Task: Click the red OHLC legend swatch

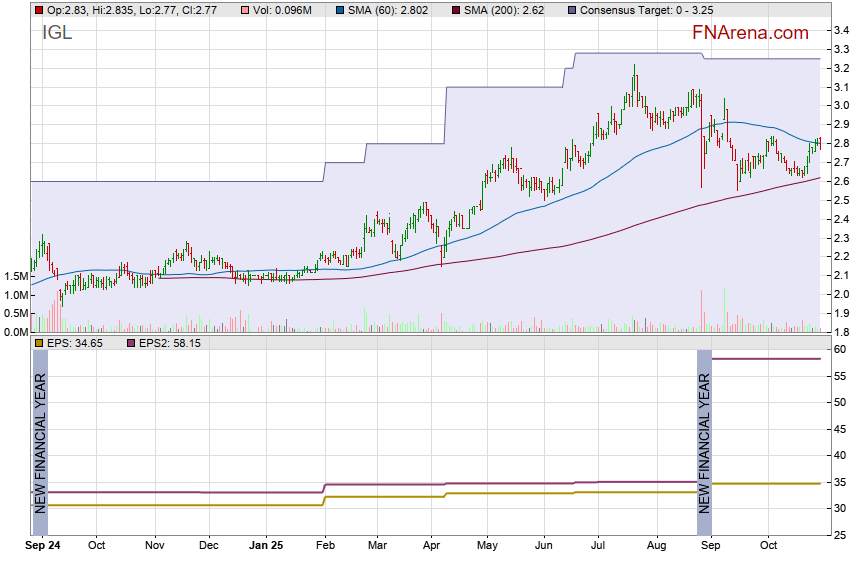Action: [x=39, y=10]
